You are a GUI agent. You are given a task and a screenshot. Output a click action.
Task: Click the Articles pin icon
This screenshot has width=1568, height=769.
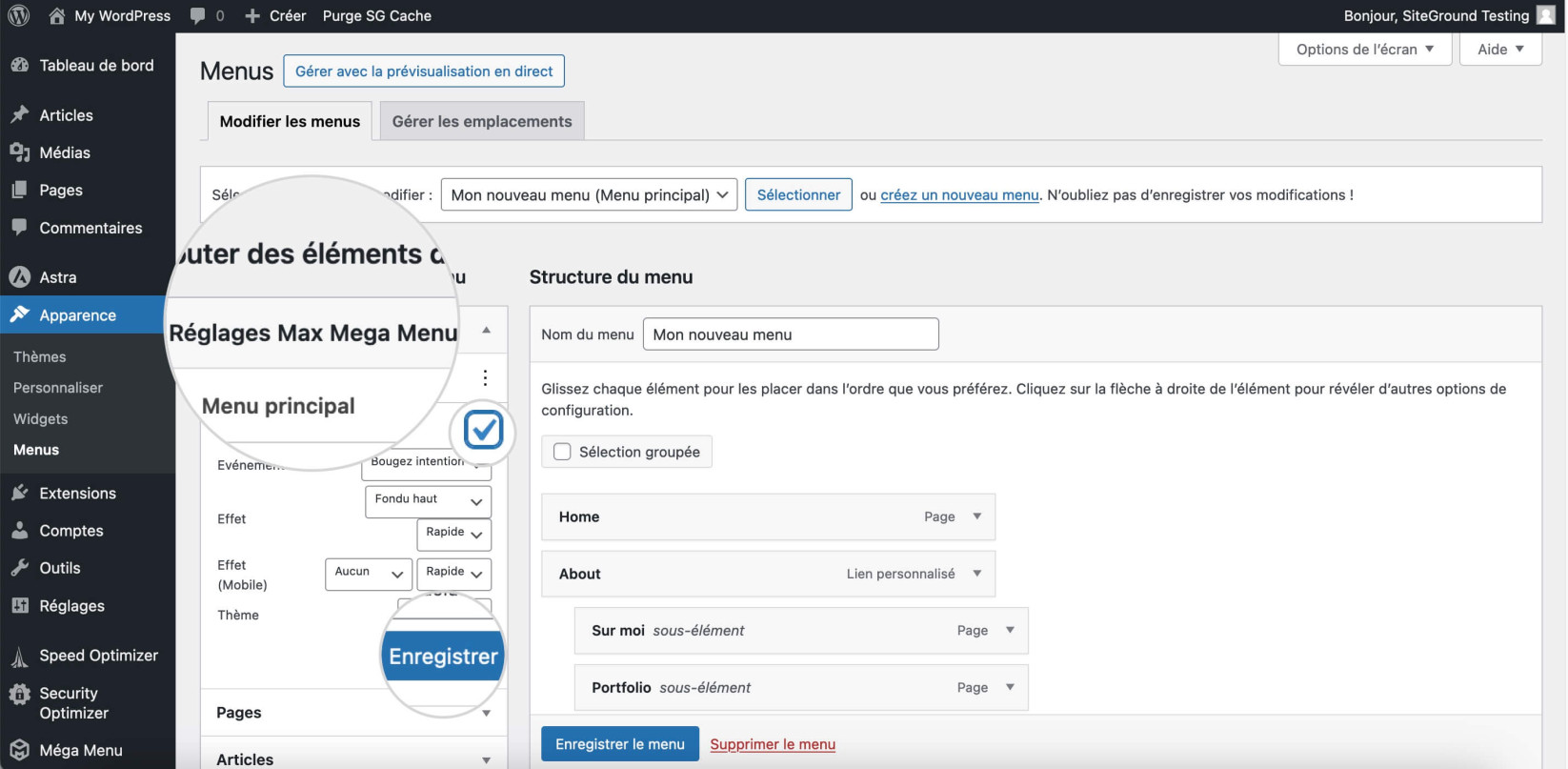pyautogui.click(x=19, y=114)
